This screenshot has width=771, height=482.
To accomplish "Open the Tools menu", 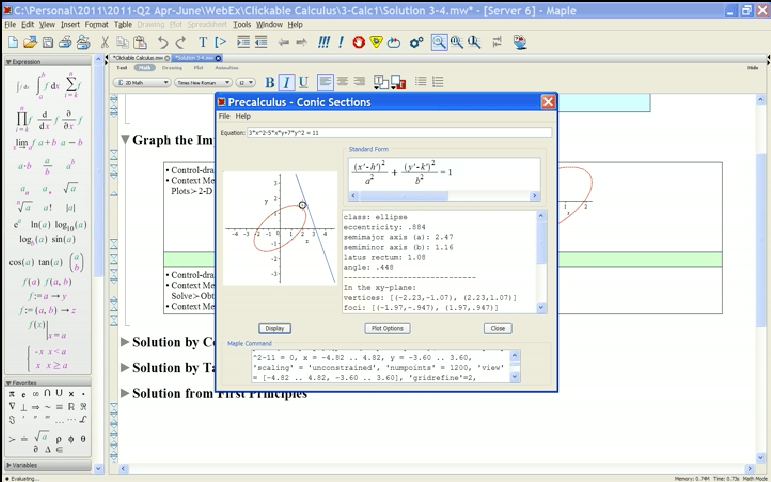I will click(x=242, y=25).
